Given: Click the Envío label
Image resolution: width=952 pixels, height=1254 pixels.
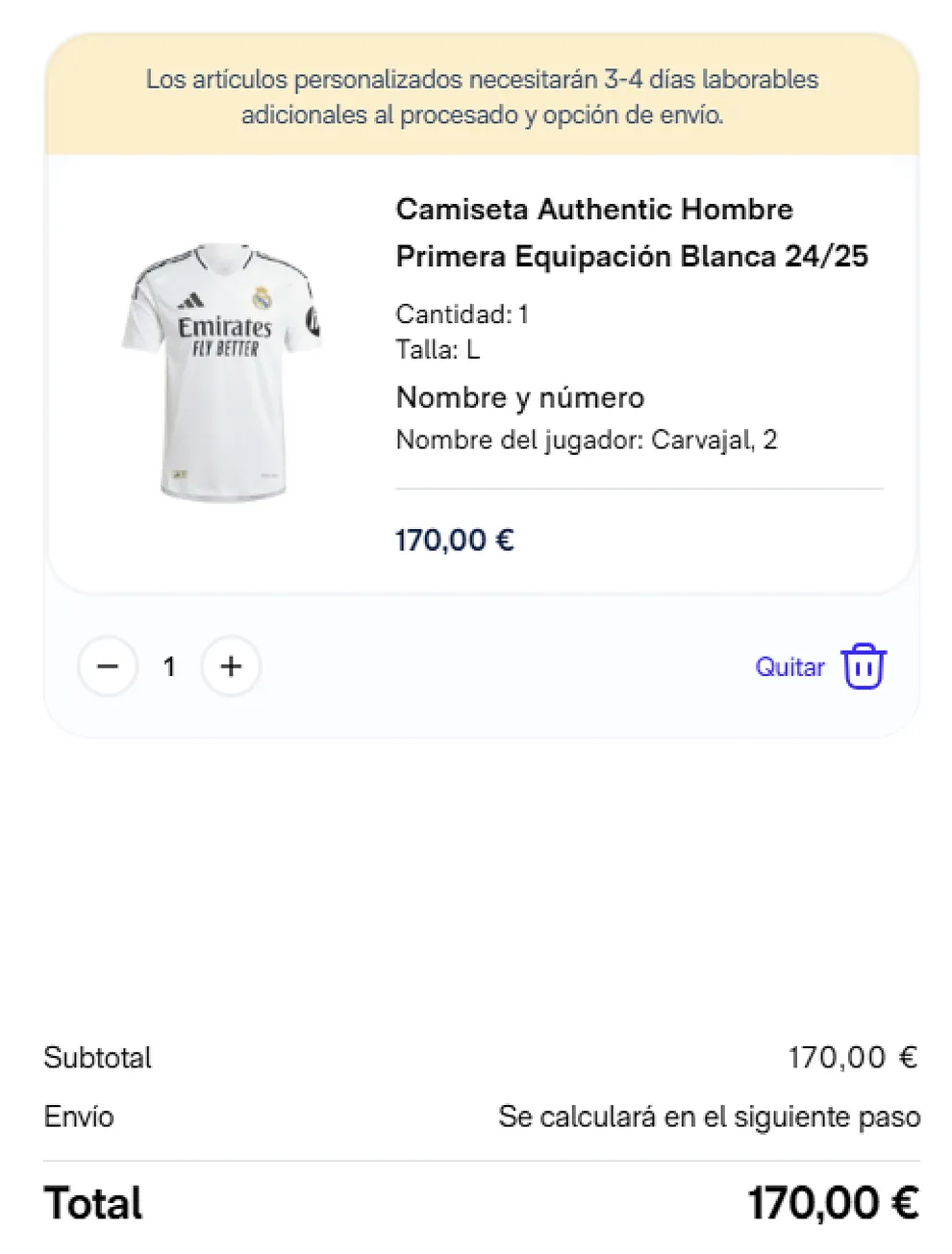Looking at the screenshot, I should (x=79, y=1116).
